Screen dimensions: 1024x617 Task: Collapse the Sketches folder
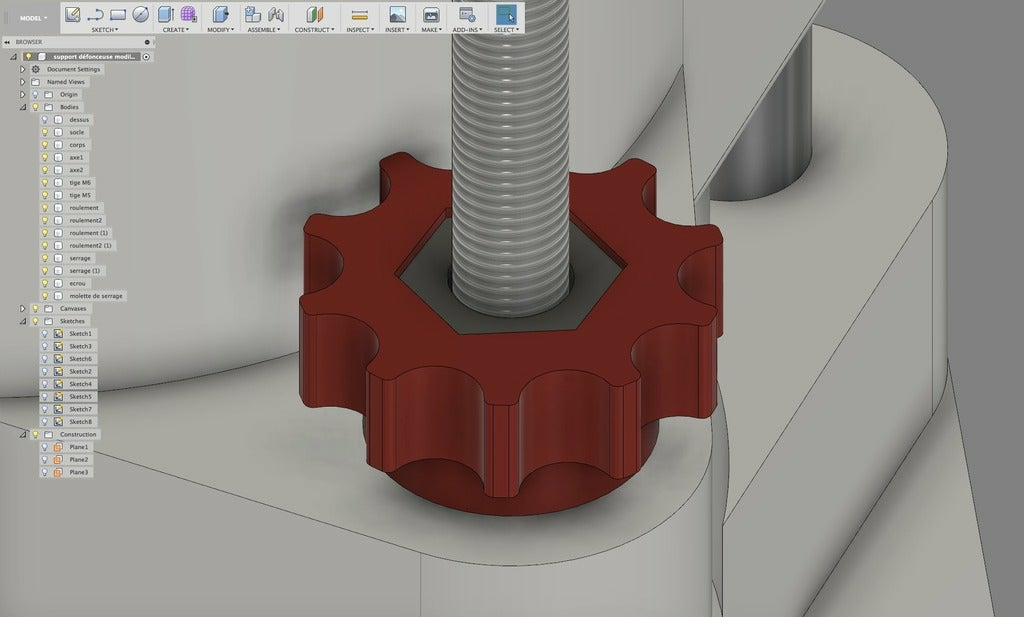(23, 321)
